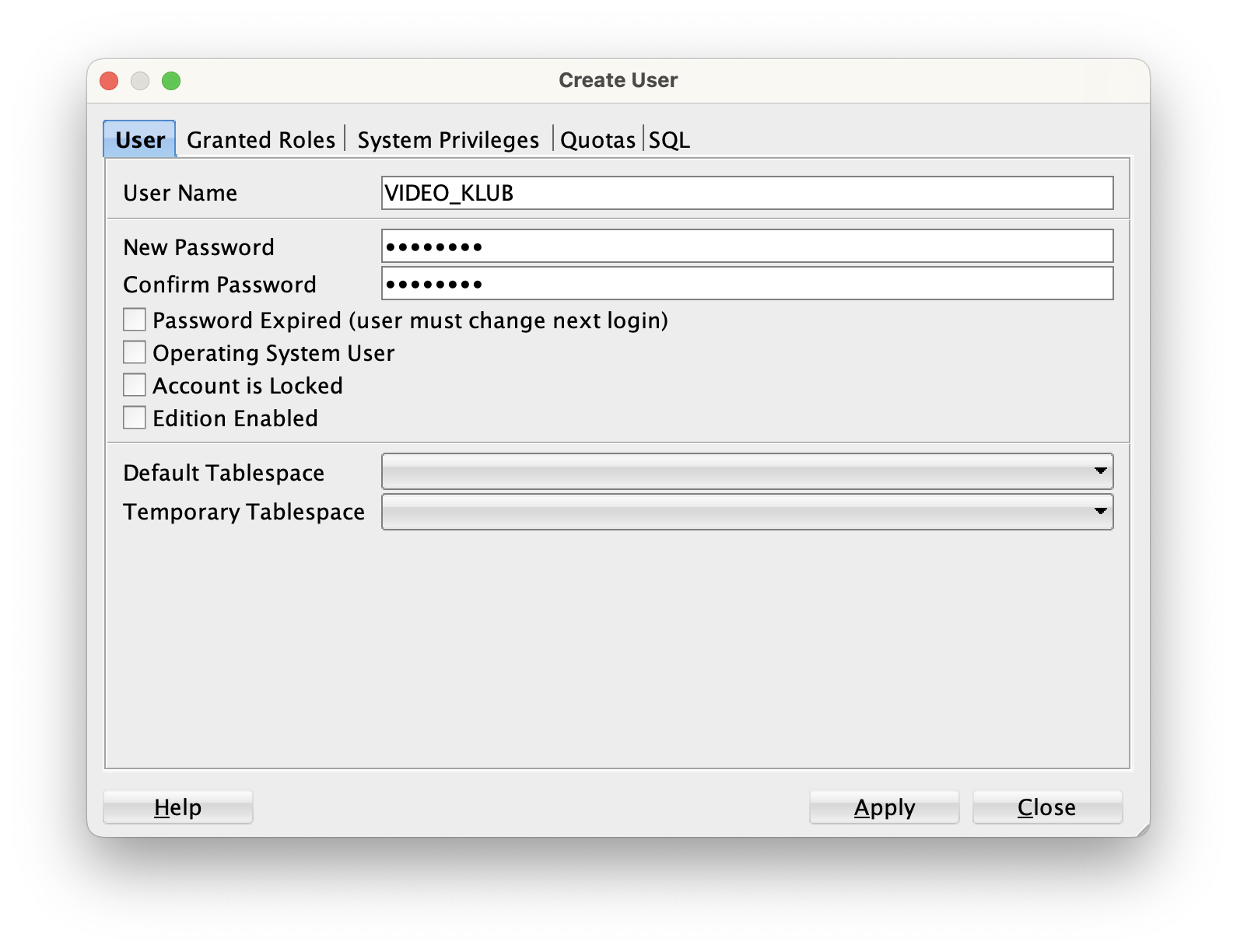The width and height of the screenshot is (1237, 952).
Task: Close the window with the red button
Action: coord(109,81)
